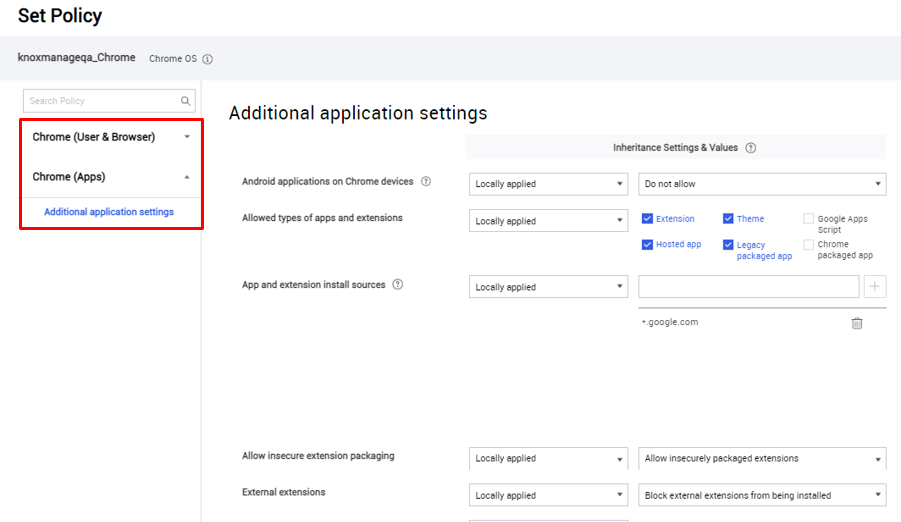Click the info icon next to Chrome OS
This screenshot has width=901, height=522.
[208, 59]
